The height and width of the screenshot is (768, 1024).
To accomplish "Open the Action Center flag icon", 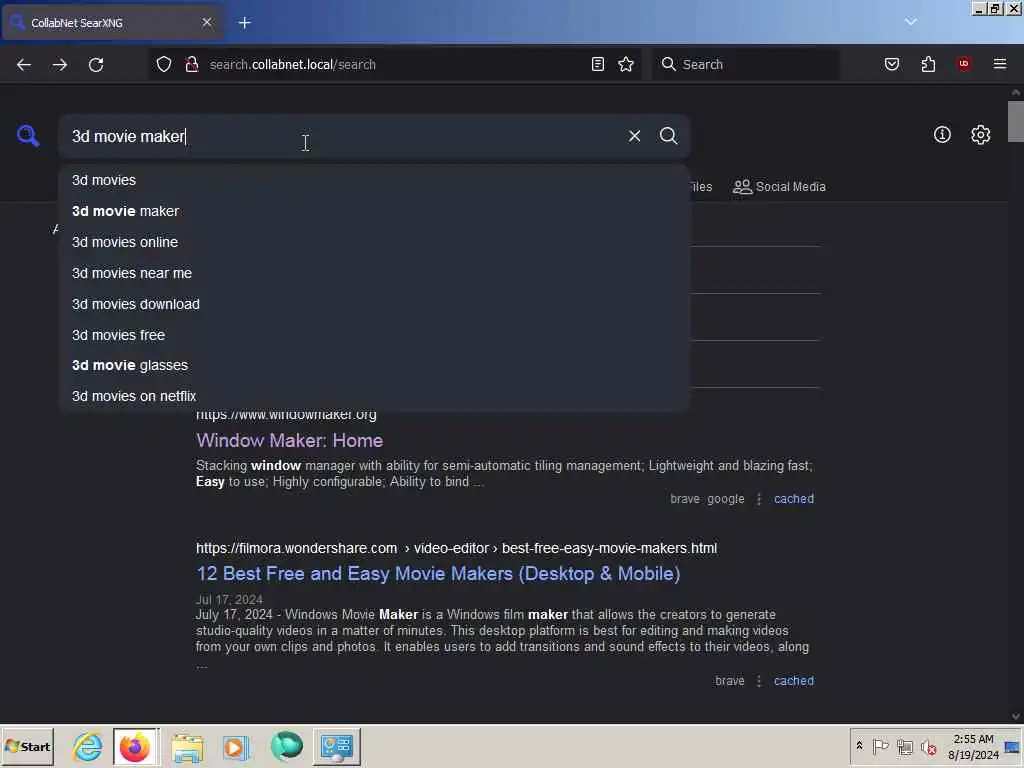I will click(880, 746).
